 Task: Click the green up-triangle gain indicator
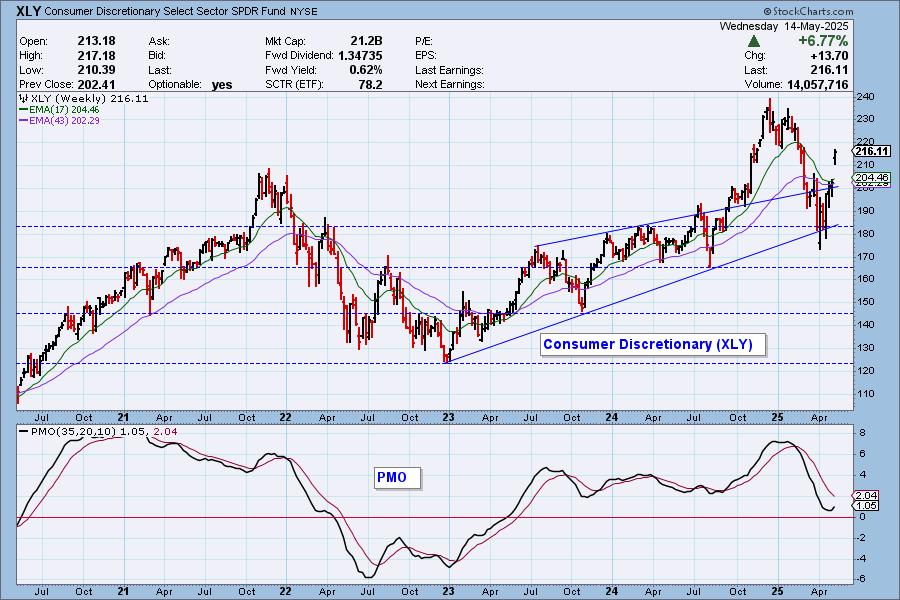[754, 41]
